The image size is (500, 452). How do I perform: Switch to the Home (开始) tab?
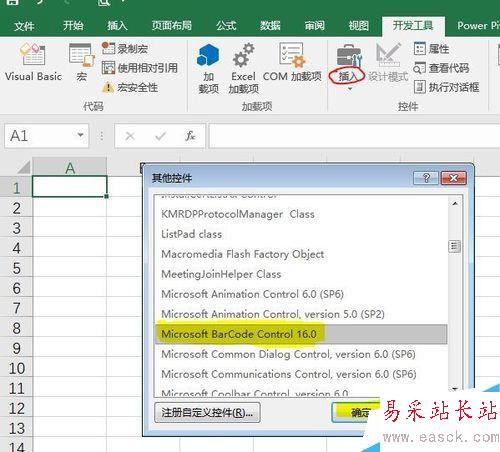point(73,26)
